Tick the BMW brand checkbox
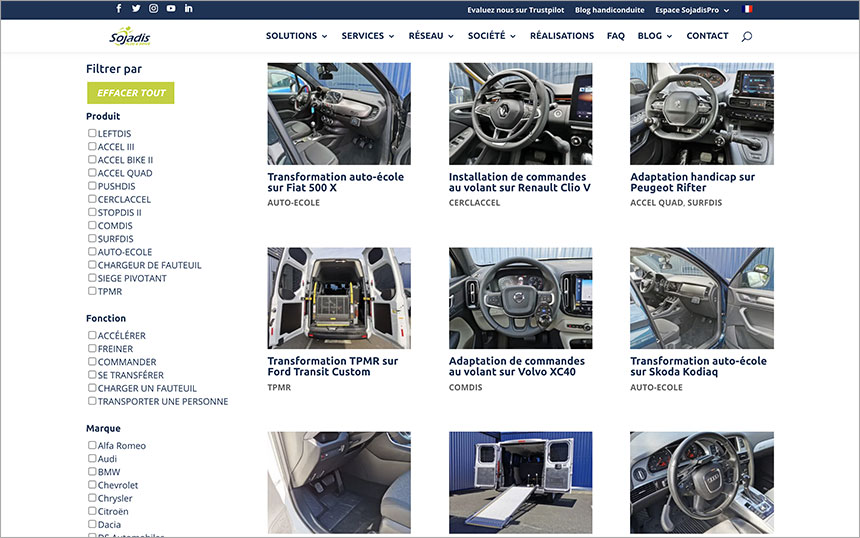 tap(92, 472)
